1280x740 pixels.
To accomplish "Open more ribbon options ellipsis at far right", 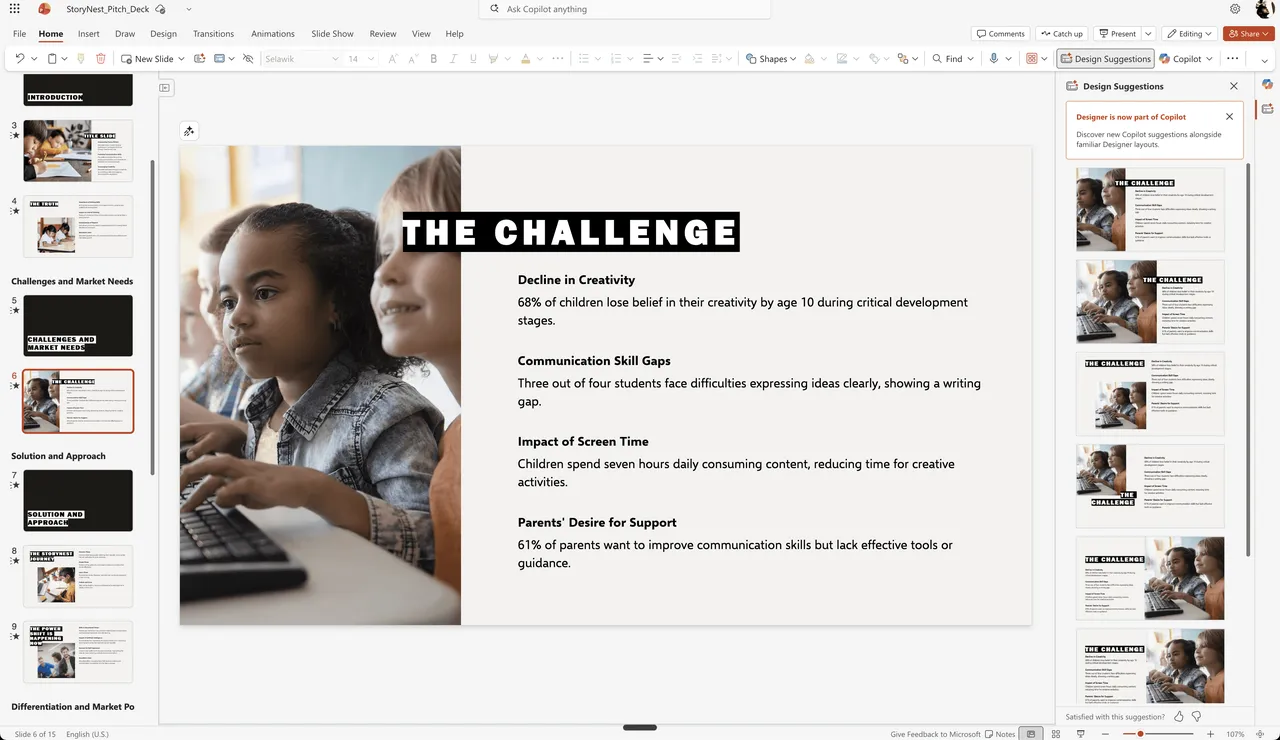I will 1233,59.
